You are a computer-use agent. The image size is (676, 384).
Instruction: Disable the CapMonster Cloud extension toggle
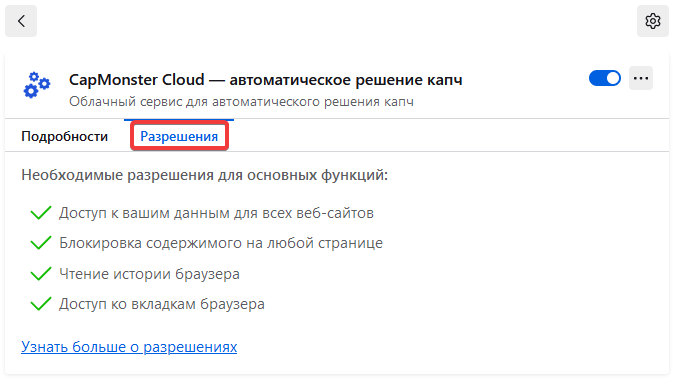point(605,78)
